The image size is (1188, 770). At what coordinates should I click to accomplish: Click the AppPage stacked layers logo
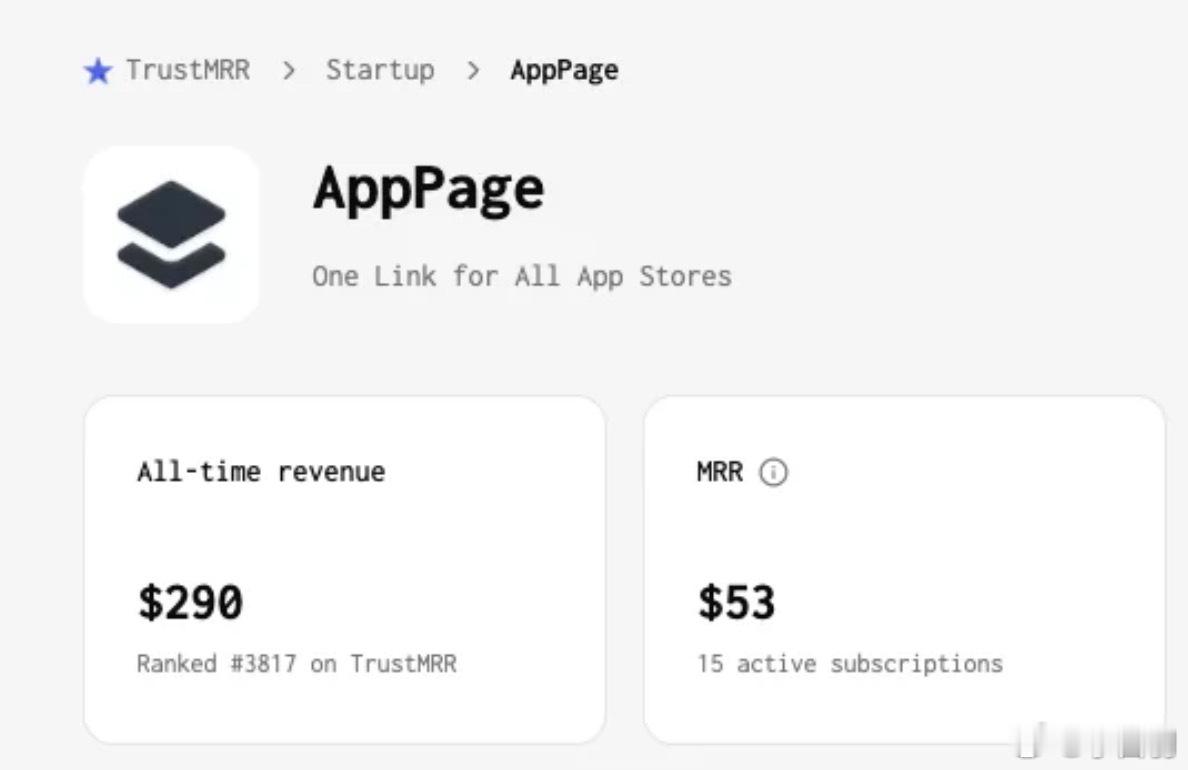pyautogui.click(x=171, y=234)
